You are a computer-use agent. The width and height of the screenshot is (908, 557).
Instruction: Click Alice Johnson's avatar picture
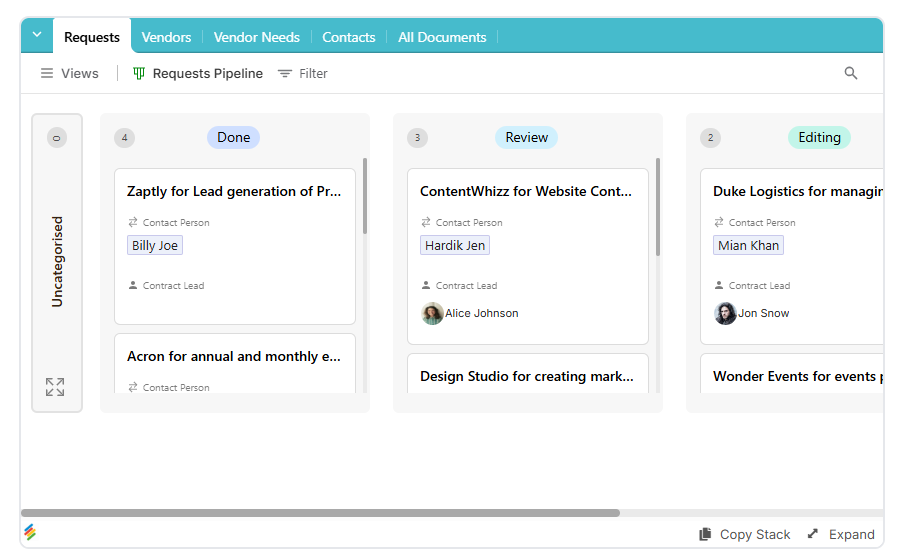432,313
